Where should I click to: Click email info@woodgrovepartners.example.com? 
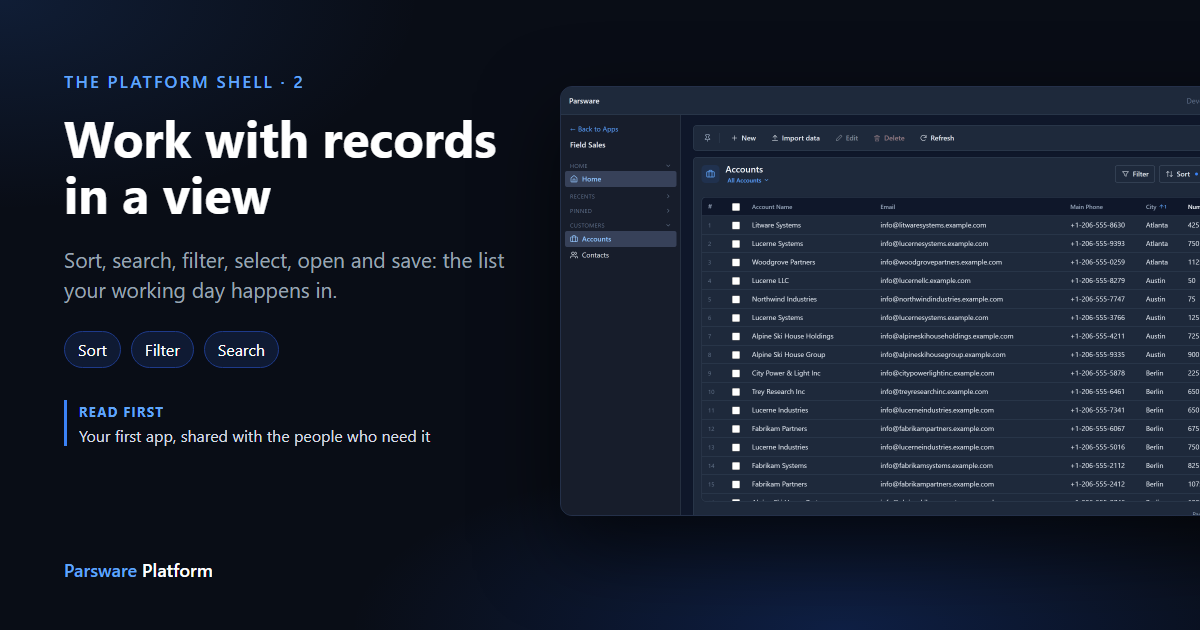pos(941,262)
